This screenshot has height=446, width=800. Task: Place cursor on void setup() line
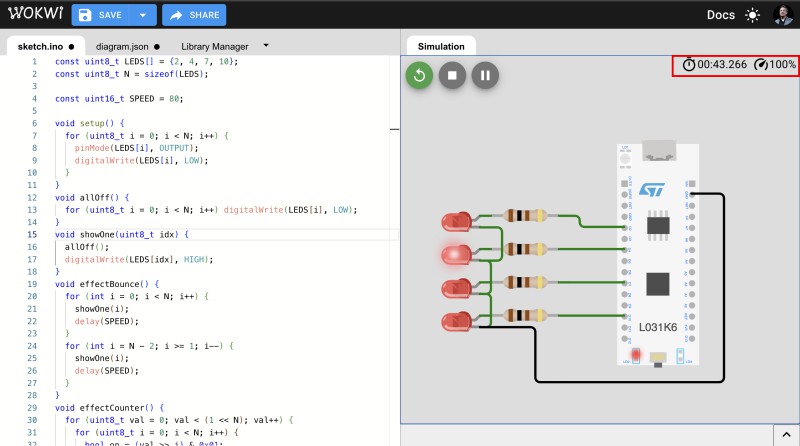click(90, 123)
